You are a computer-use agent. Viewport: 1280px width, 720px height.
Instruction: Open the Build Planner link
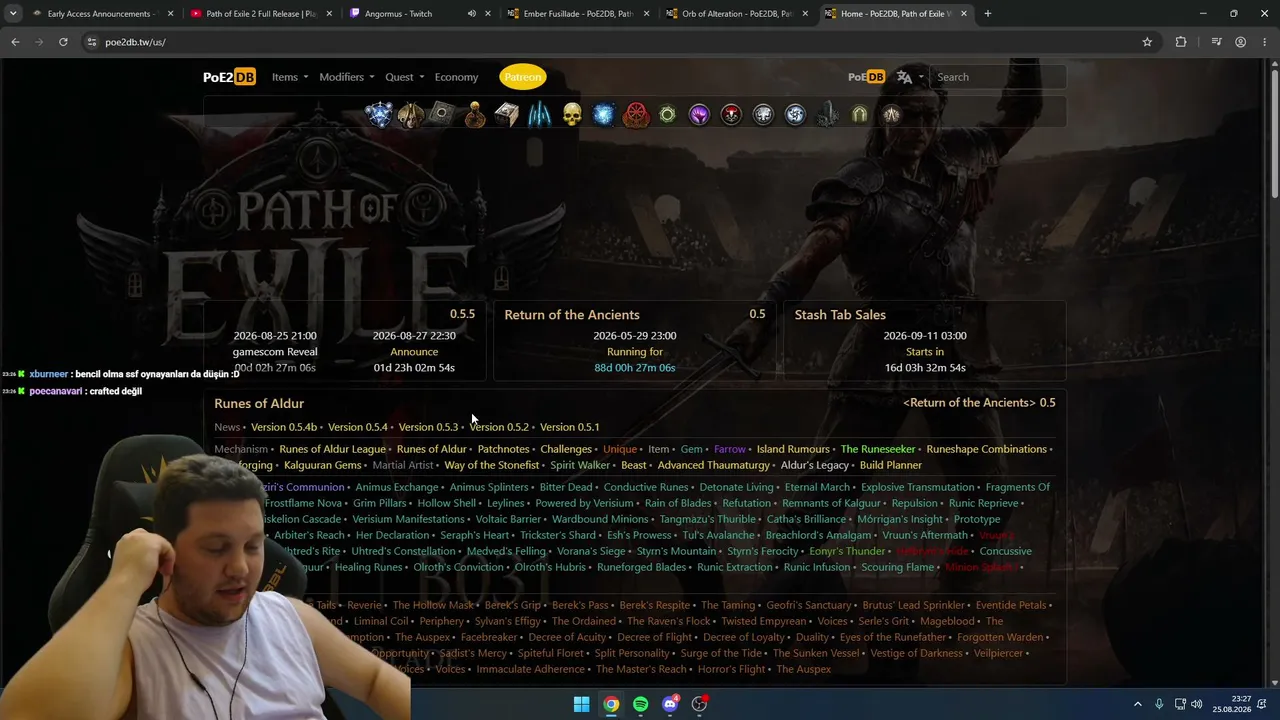pos(891,465)
